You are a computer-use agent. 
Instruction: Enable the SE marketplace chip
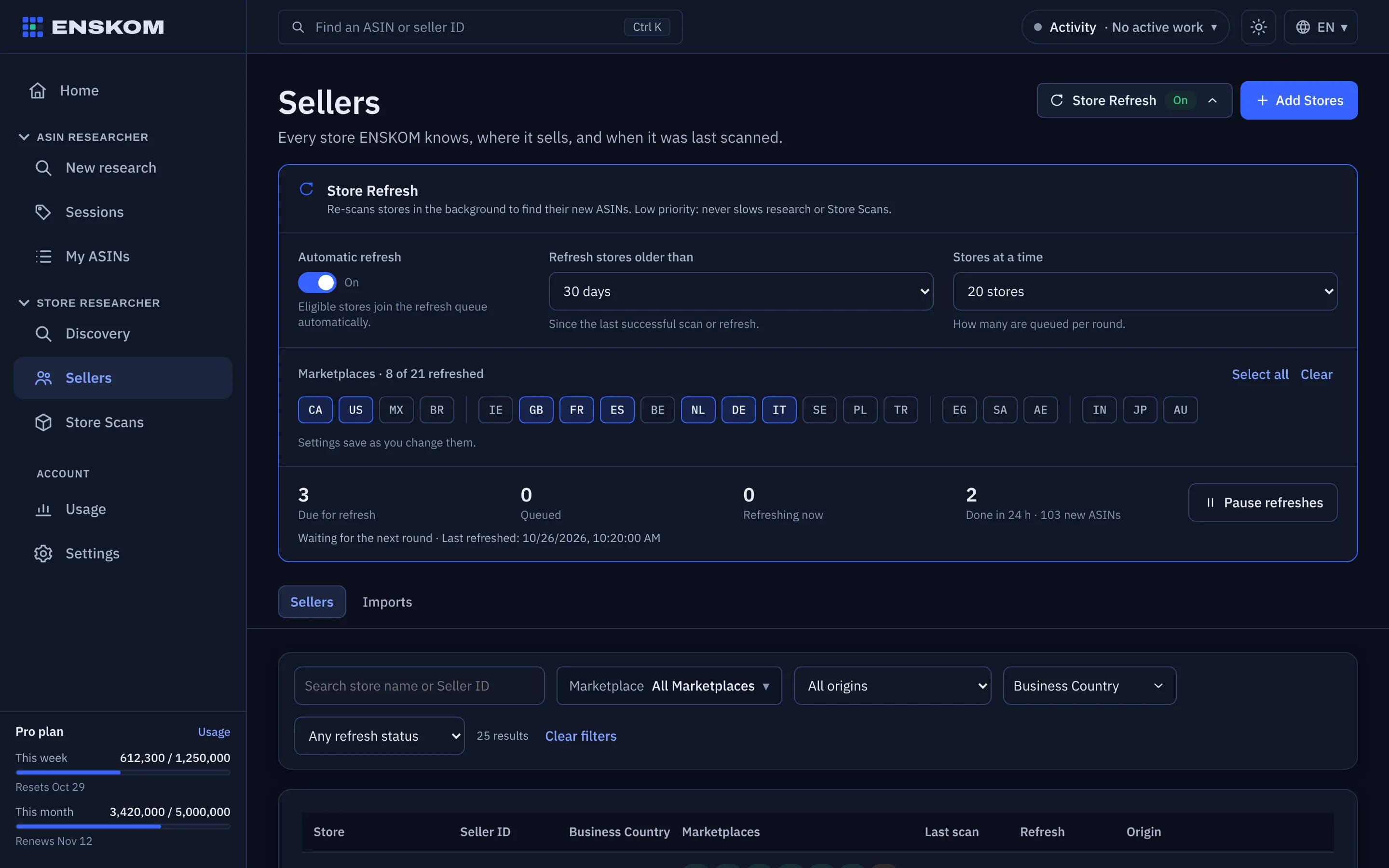pyautogui.click(x=819, y=410)
